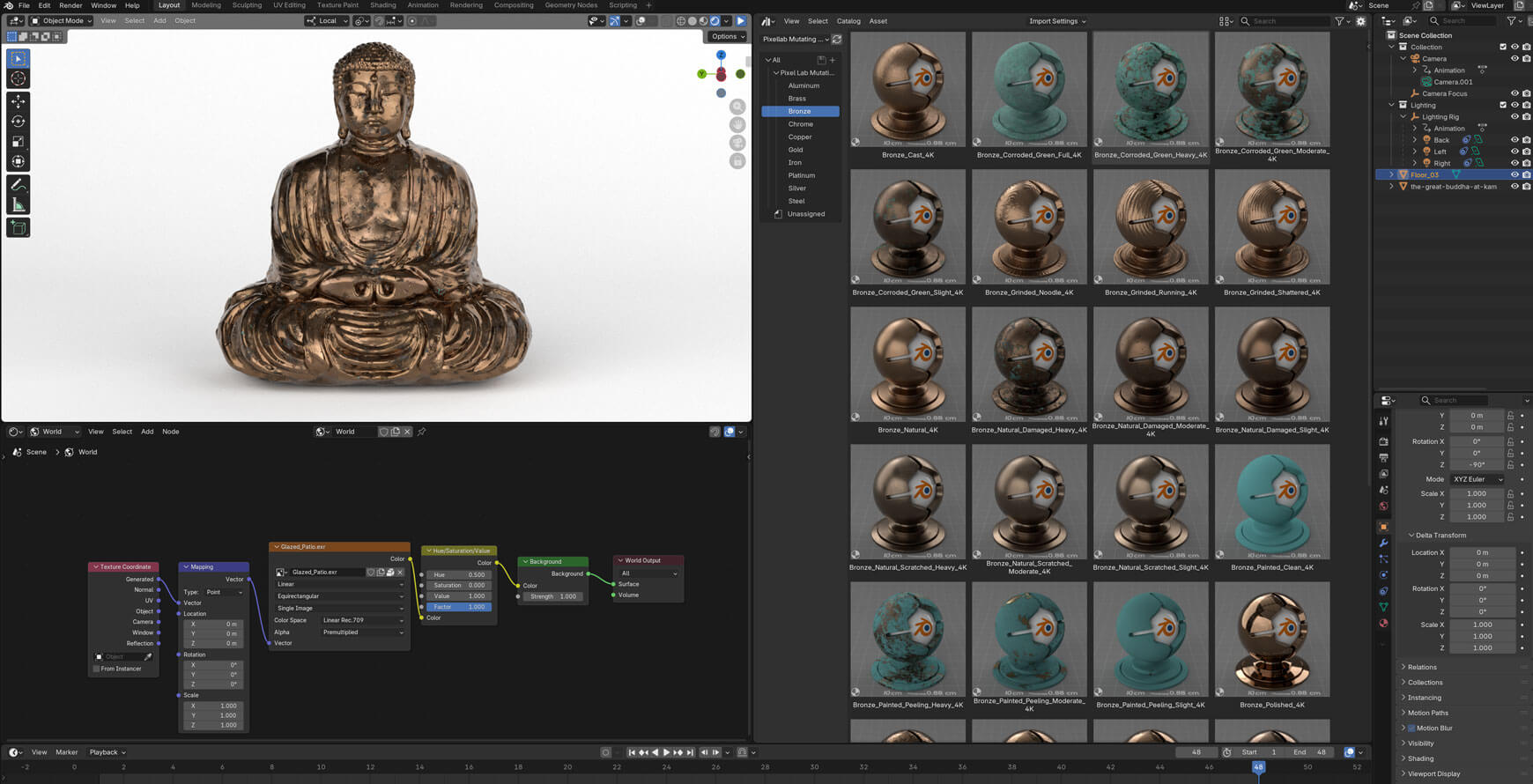1533x784 pixels.
Task: Open the Modifiers wrench properties tab
Action: (1383, 543)
